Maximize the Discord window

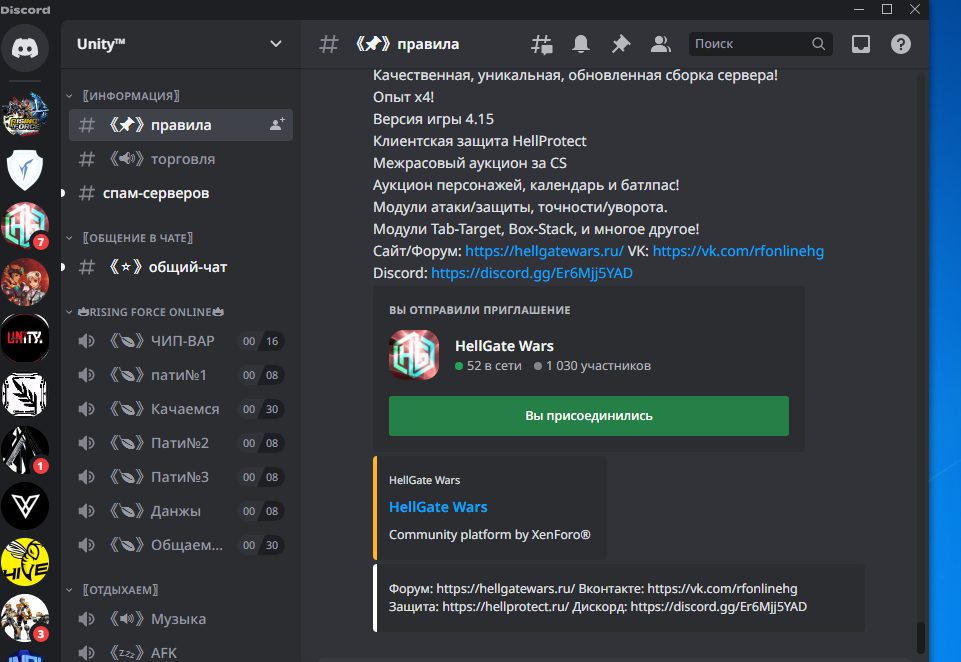(x=887, y=9)
